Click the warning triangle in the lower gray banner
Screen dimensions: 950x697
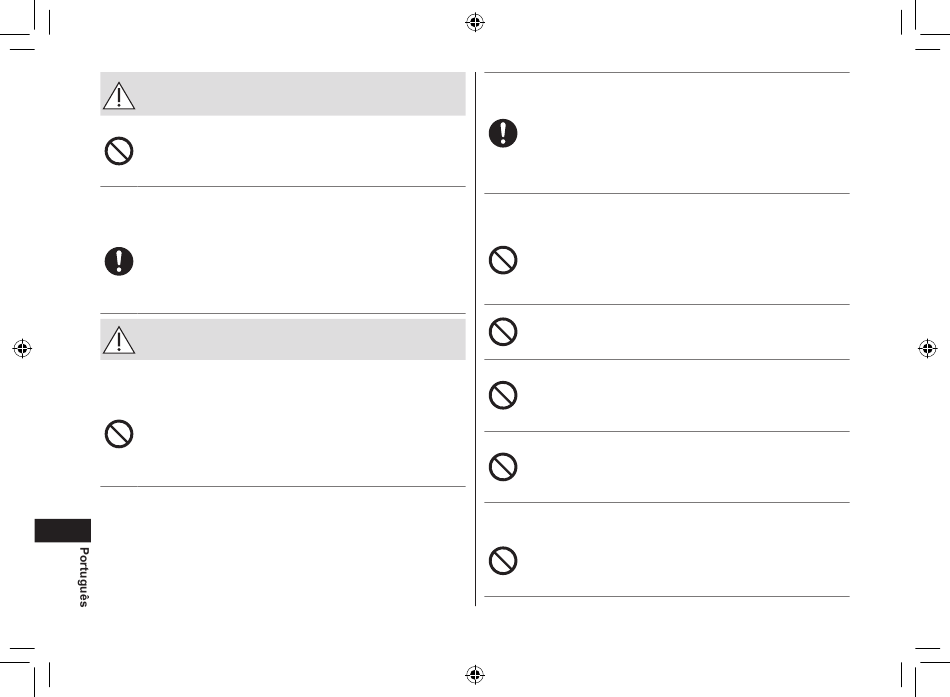(x=119, y=340)
